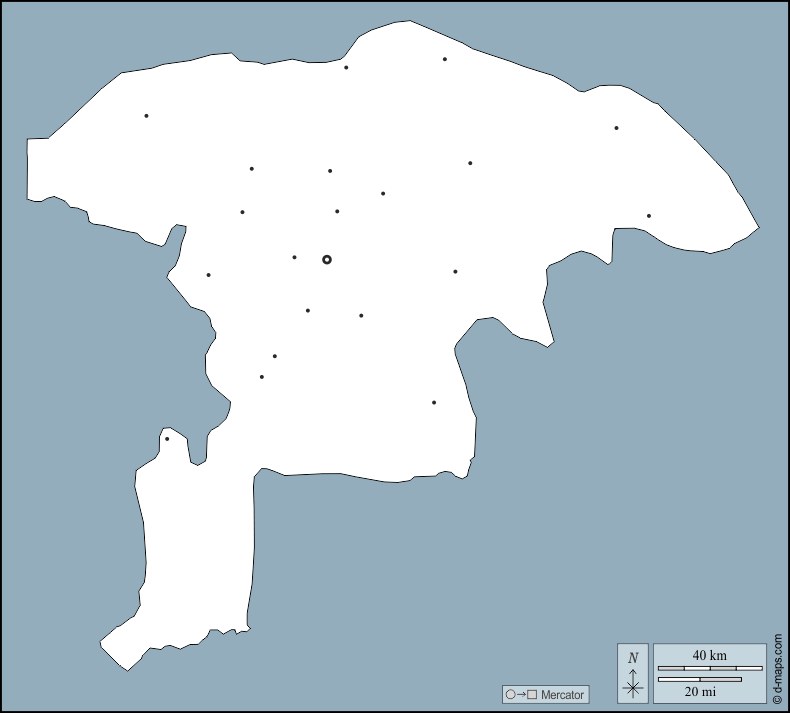This screenshot has height=713, width=790.
Task: Click the ringed capital city marker
Action: tap(327, 259)
